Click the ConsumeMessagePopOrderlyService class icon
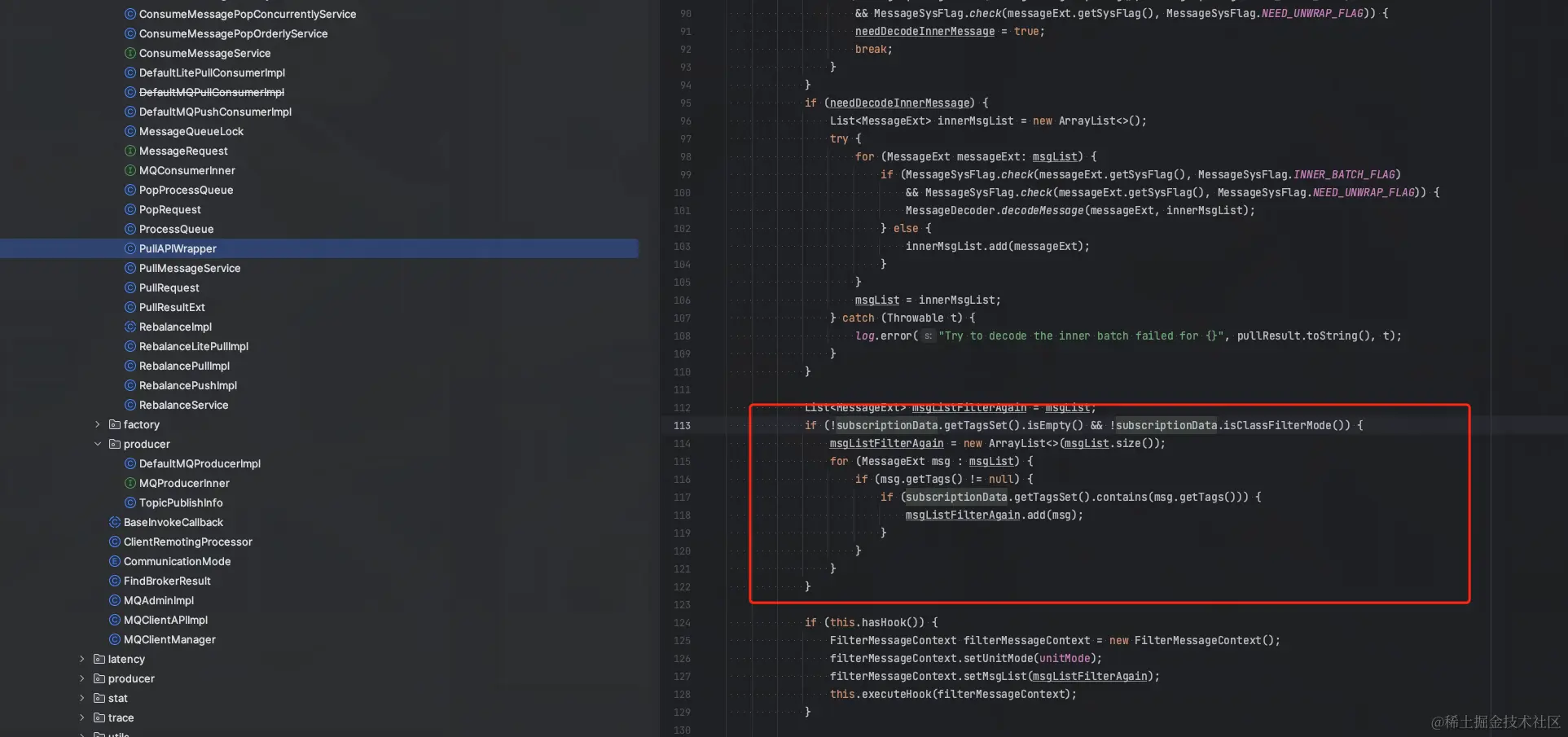The height and width of the screenshot is (737, 1568). pos(130,33)
